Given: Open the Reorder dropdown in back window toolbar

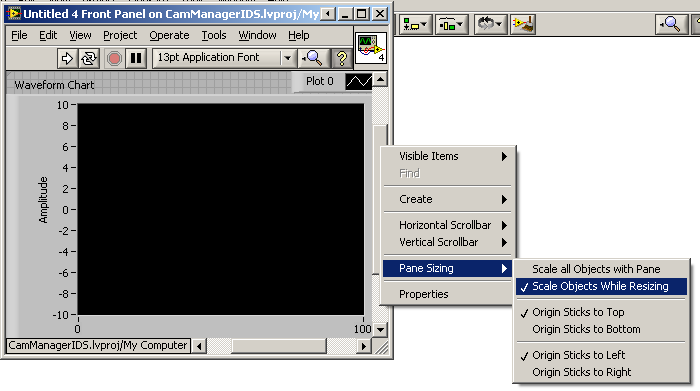Looking at the screenshot, I should 490,25.
